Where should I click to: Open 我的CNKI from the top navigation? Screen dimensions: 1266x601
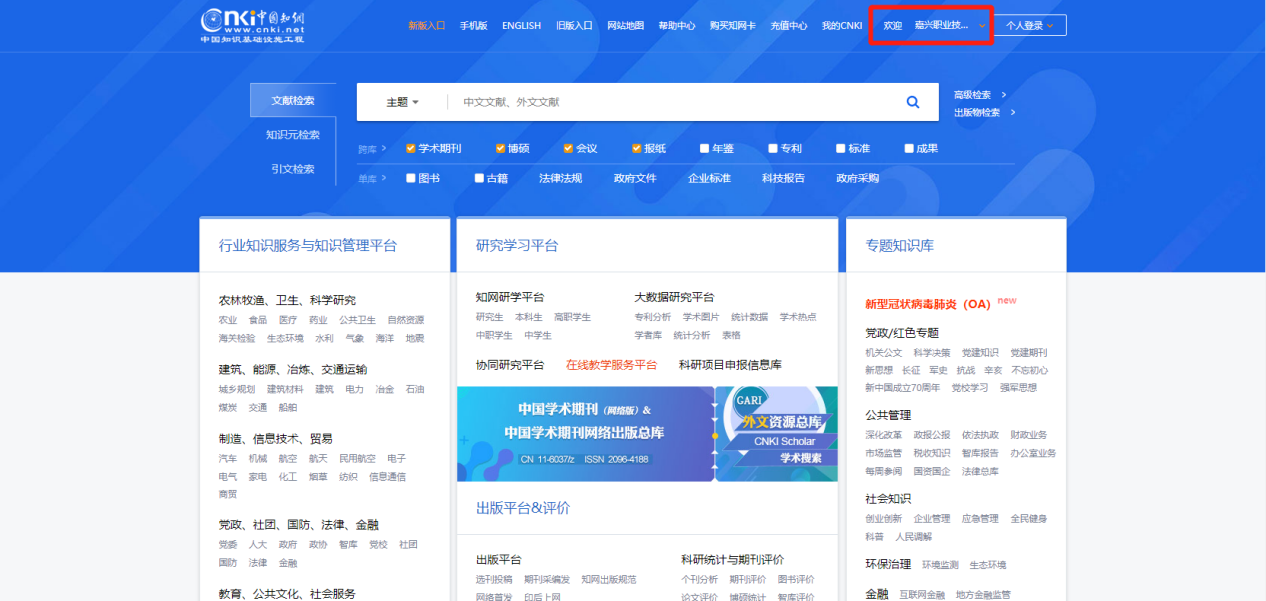point(841,25)
